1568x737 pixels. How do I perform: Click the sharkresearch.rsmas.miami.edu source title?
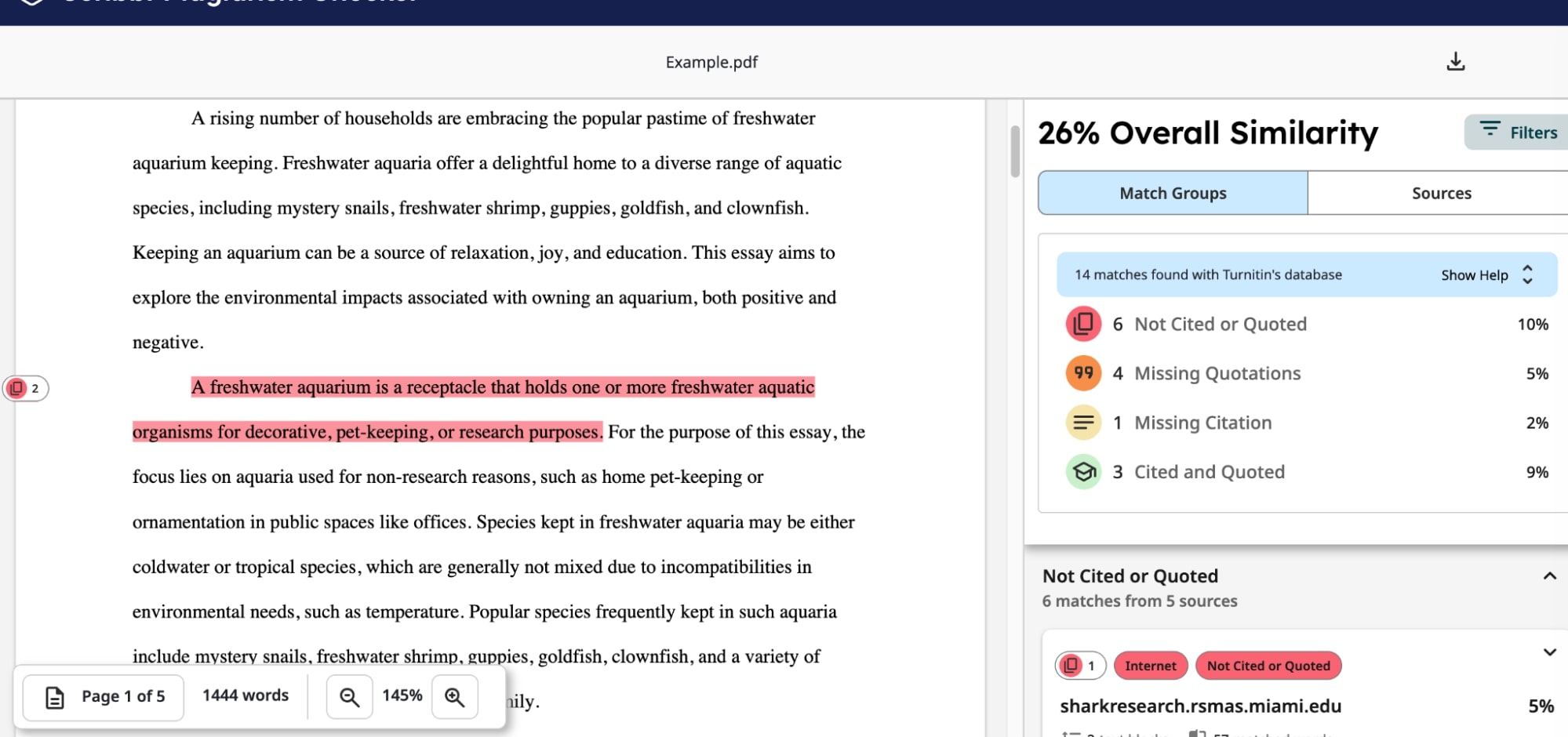(1200, 706)
